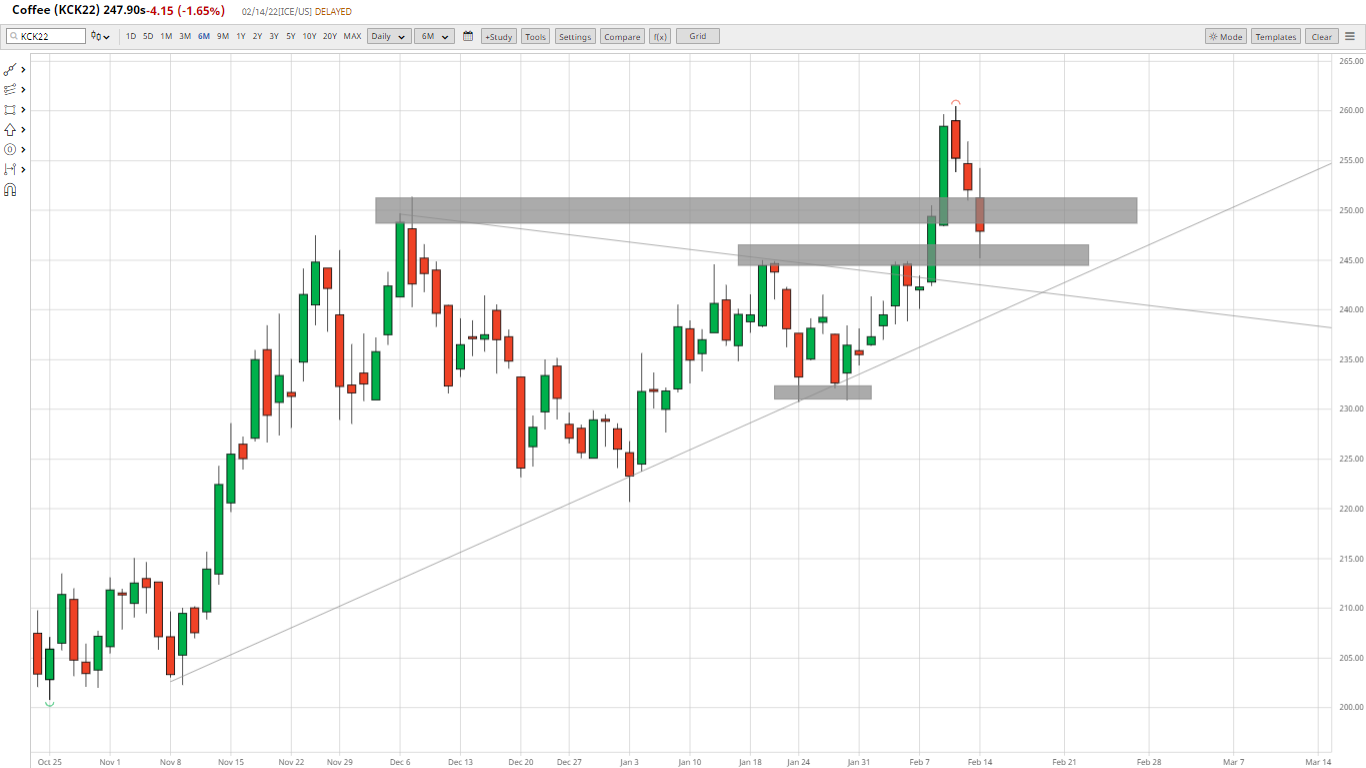Image resolution: width=1366 pixels, height=768 pixels.
Task: Open the Templates button
Action: 1276,36
